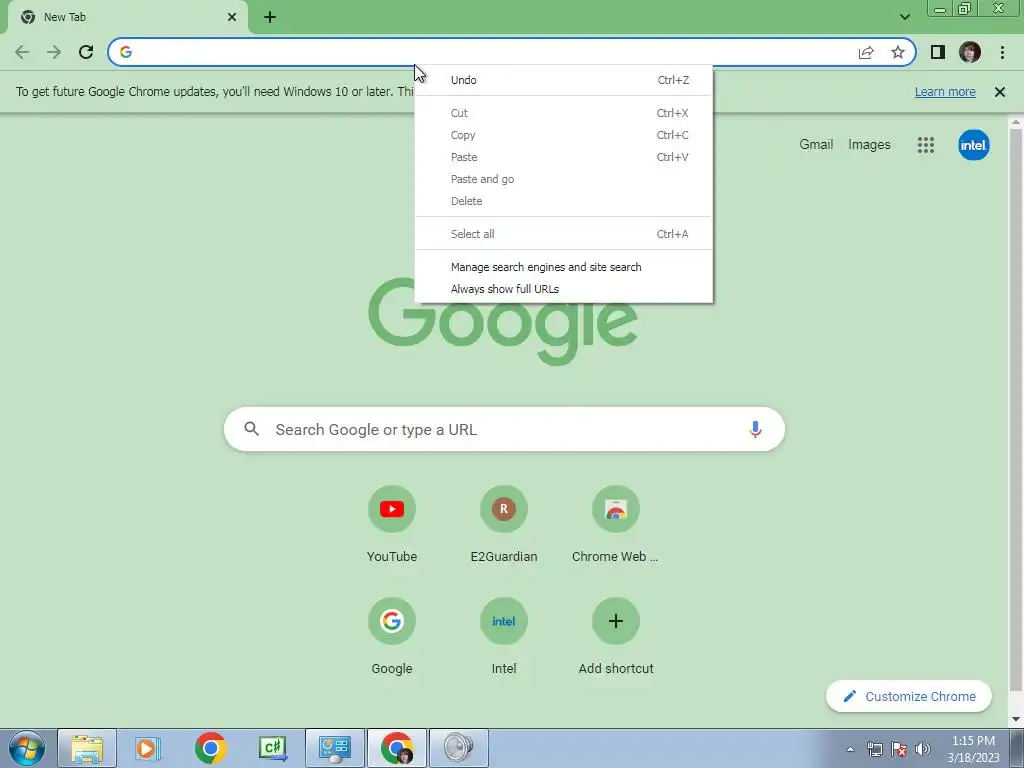Viewport: 1024px width, 768px height.
Task: Click Customize Chrome button
Action: point(909,696)
